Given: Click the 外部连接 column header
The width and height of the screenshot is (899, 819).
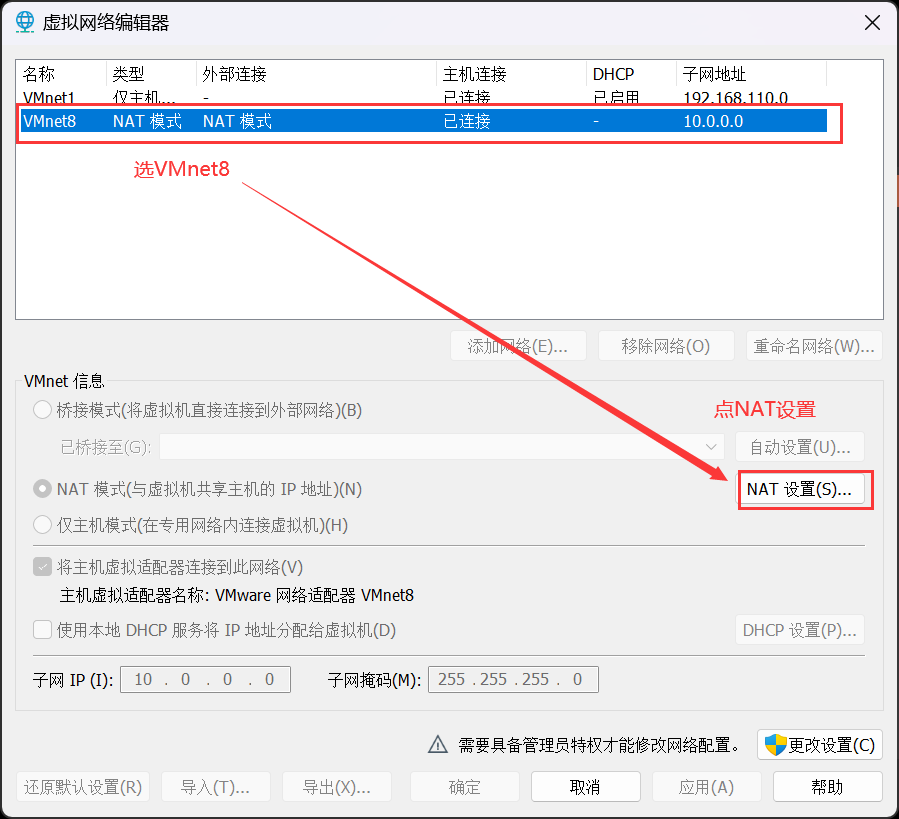Looking at the screenshot, I should pos(316,74).
